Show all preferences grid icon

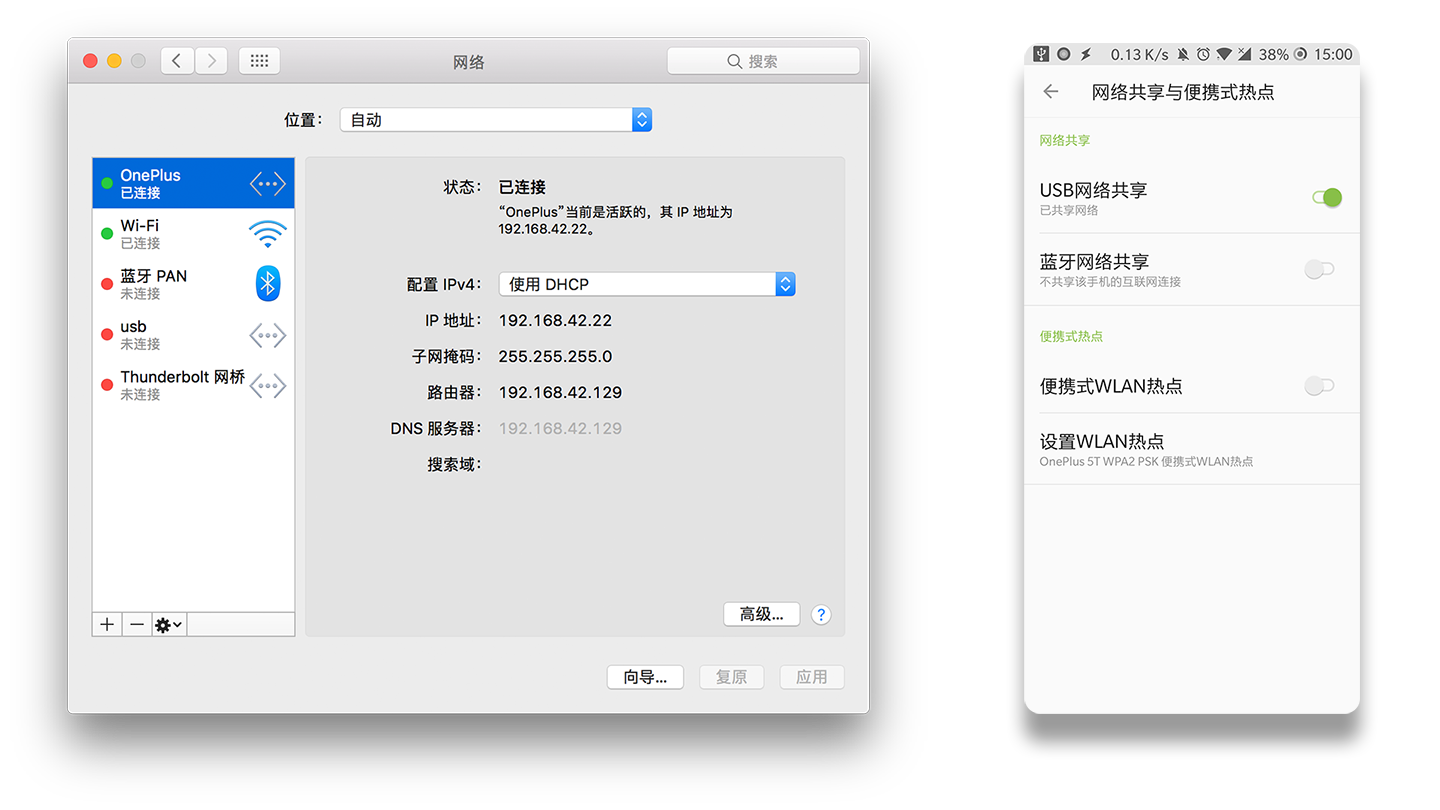(259, 61)
